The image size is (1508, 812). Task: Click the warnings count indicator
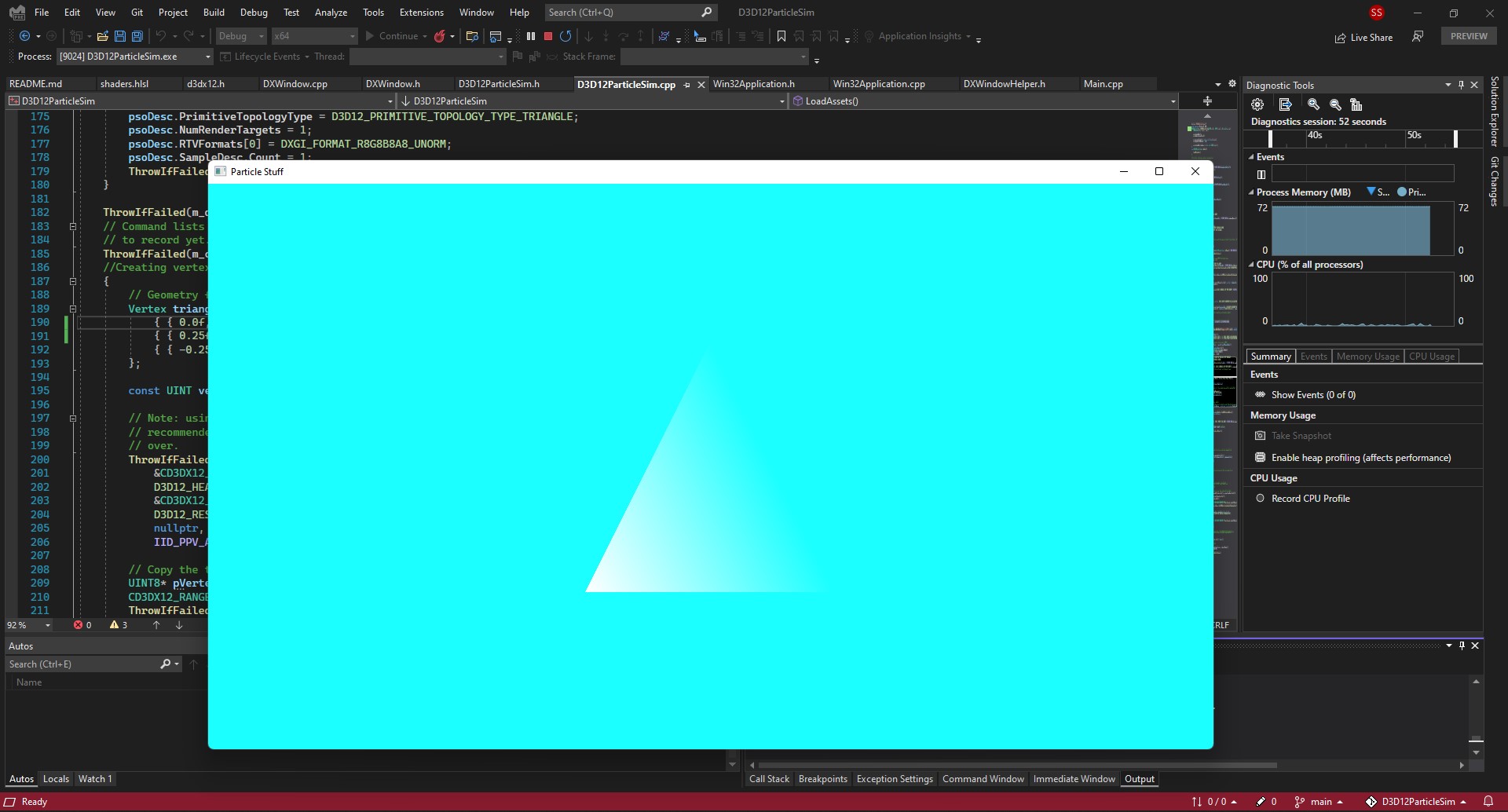(x=119, y=625)
